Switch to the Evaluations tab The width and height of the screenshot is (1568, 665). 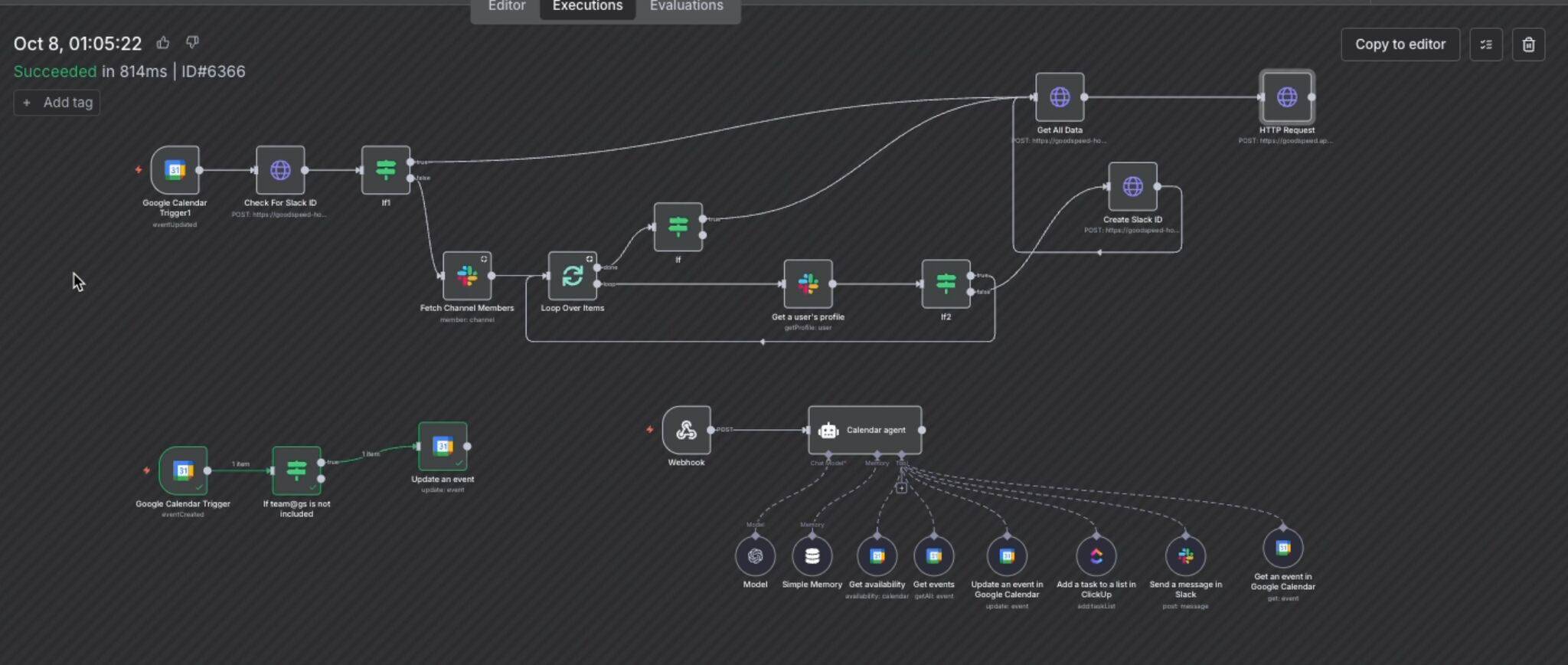(x=686, y=7)
